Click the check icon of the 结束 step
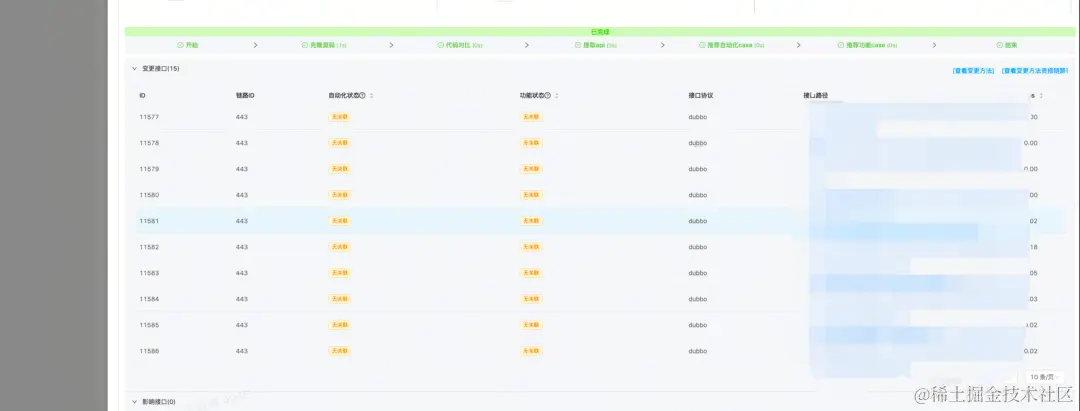Screen dimensions: 1080x411 (999, 45)
